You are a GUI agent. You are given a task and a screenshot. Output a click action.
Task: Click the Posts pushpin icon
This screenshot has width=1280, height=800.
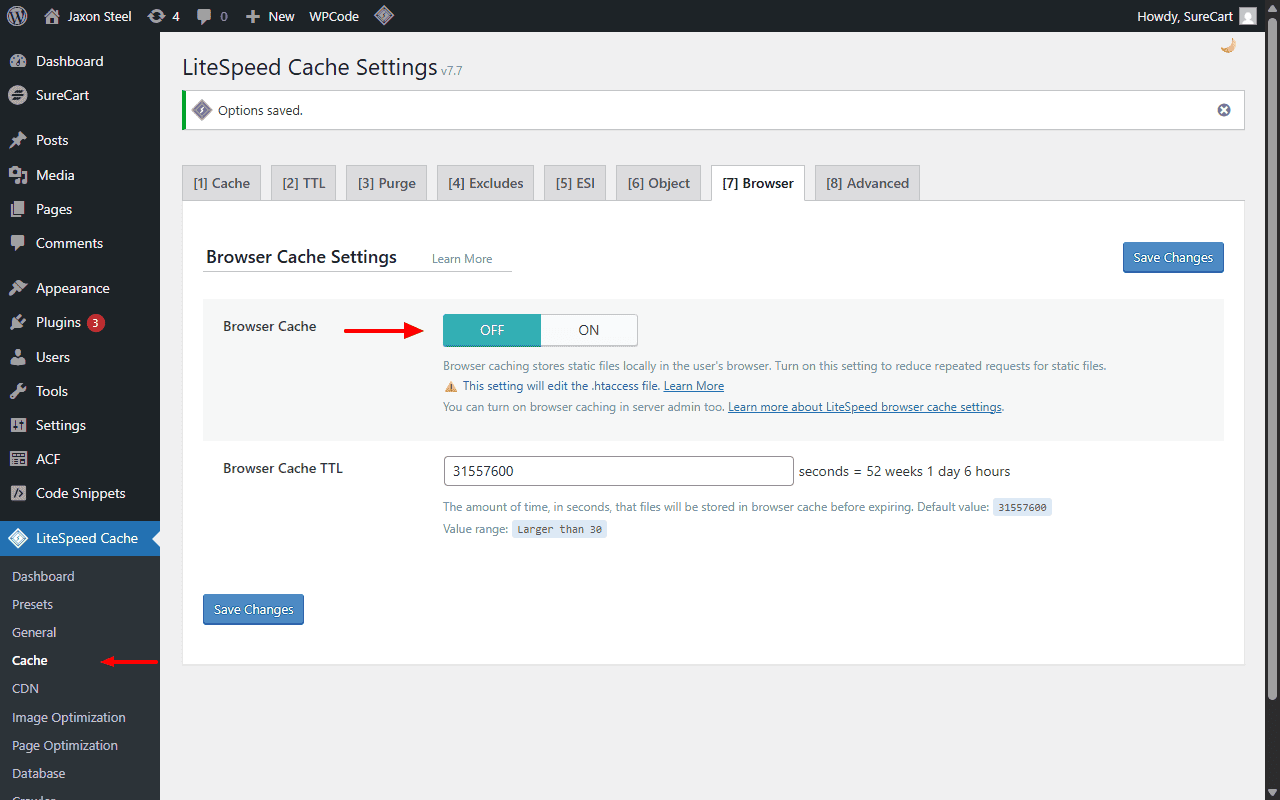18,140
